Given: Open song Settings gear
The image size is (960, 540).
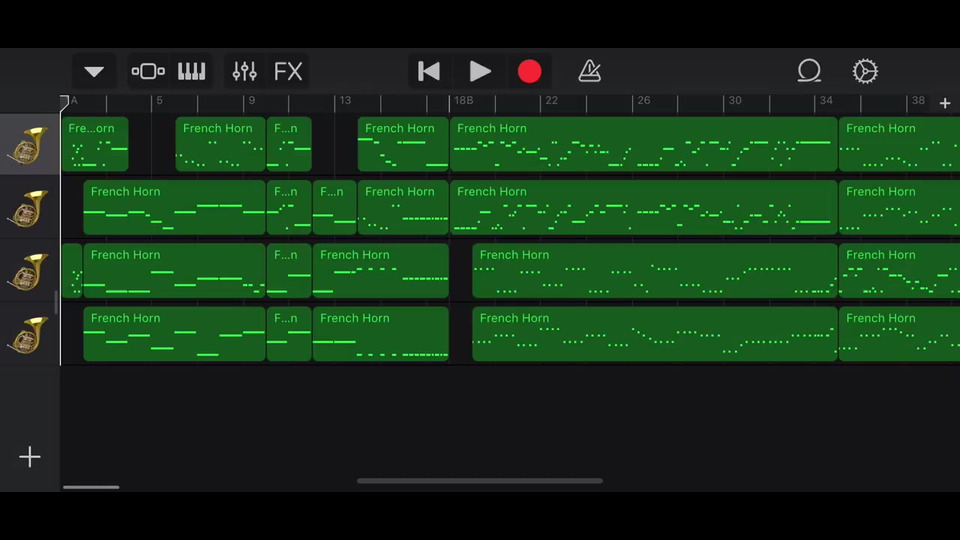Looking at the screenshot, I should tap(865, 72).
